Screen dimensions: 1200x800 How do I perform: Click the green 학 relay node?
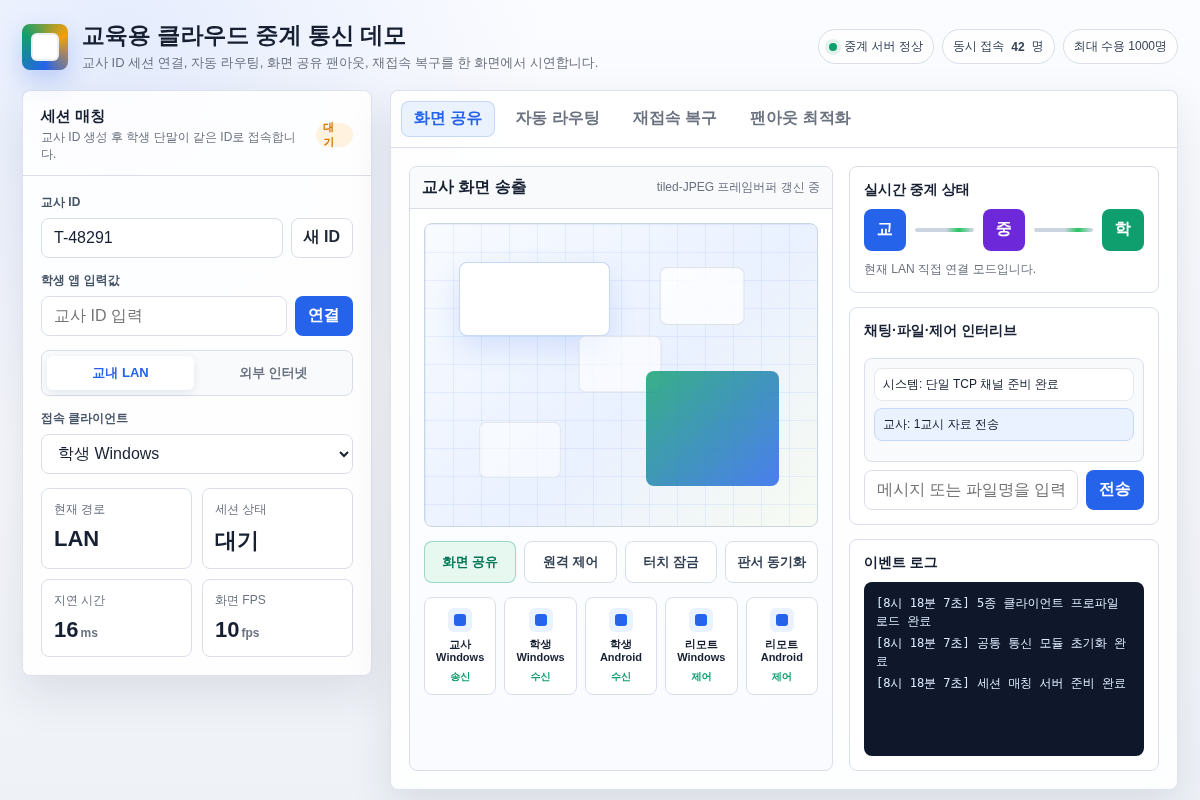coord(1123,230)
